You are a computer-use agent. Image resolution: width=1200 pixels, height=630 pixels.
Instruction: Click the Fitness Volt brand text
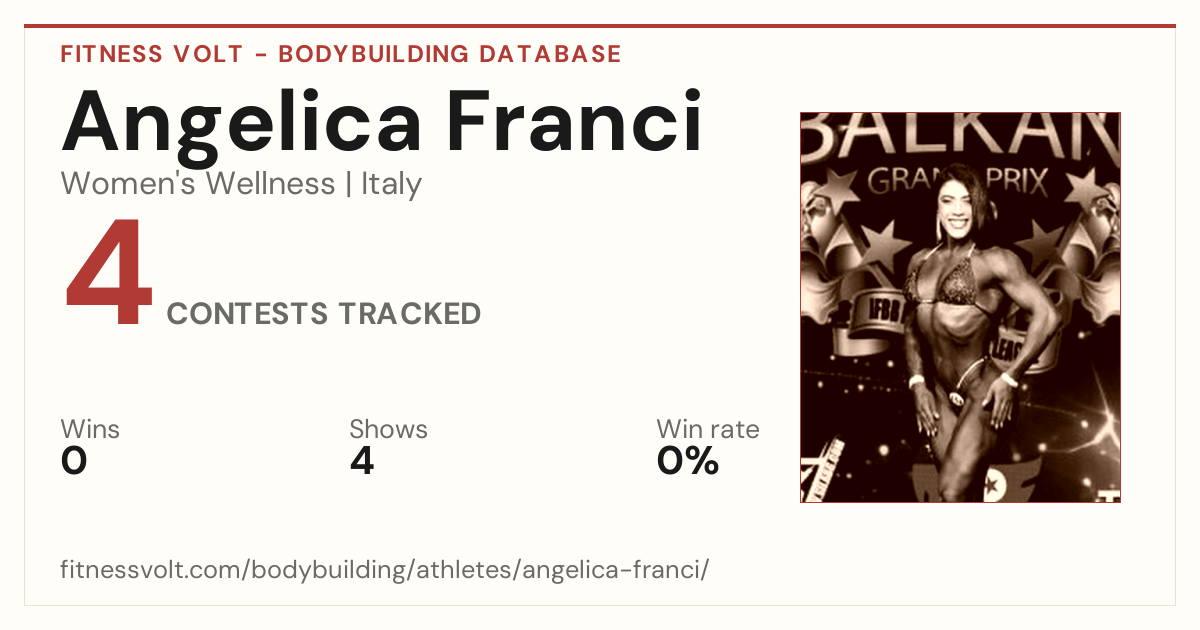(x=151, y=54)
